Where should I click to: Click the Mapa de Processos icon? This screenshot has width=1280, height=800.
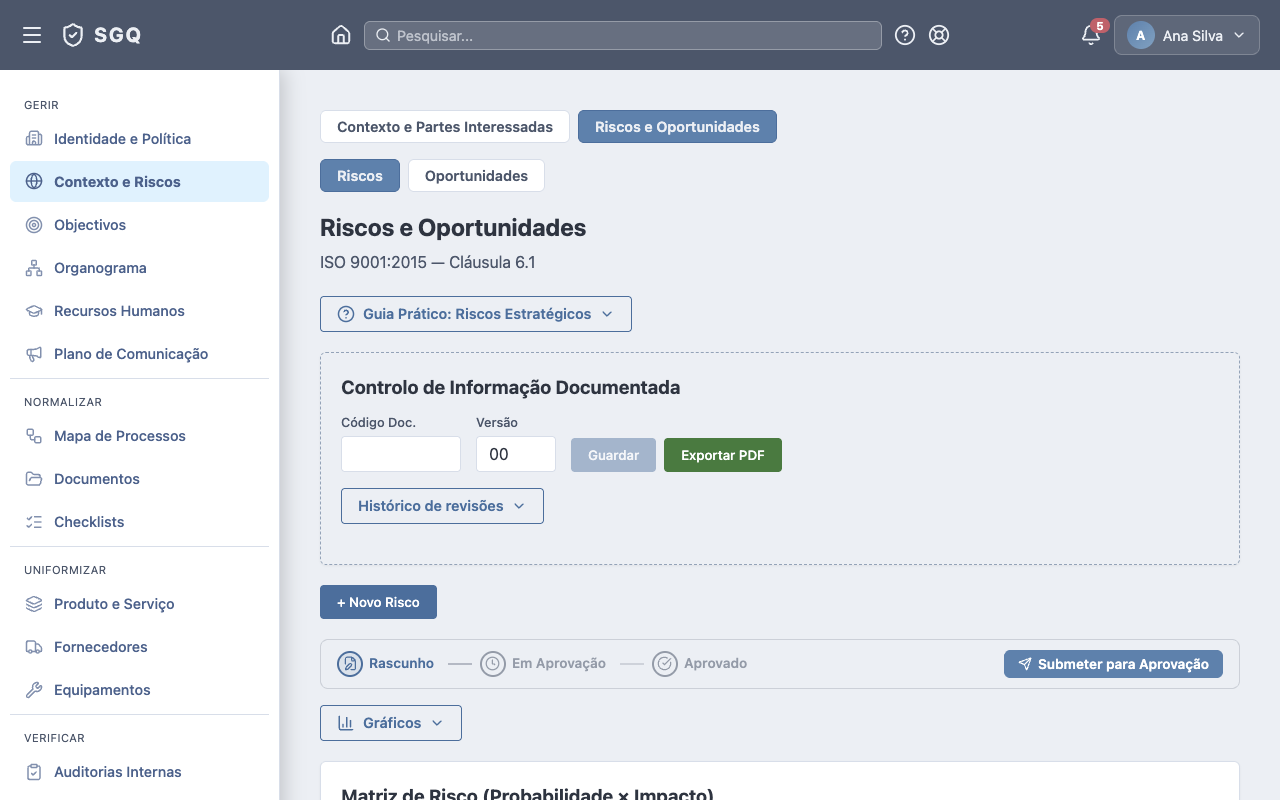pos(34,436)
